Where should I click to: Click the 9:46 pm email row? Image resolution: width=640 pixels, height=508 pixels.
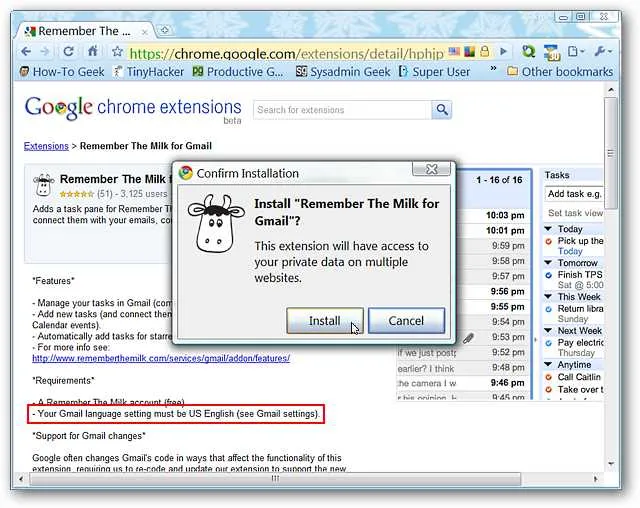coord(463,383)
